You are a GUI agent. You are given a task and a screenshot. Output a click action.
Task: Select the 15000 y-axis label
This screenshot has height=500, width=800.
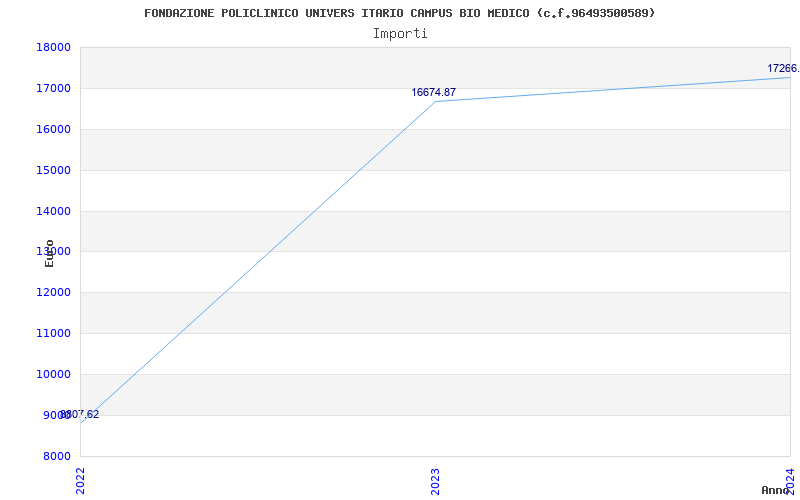tap(53, 170)
